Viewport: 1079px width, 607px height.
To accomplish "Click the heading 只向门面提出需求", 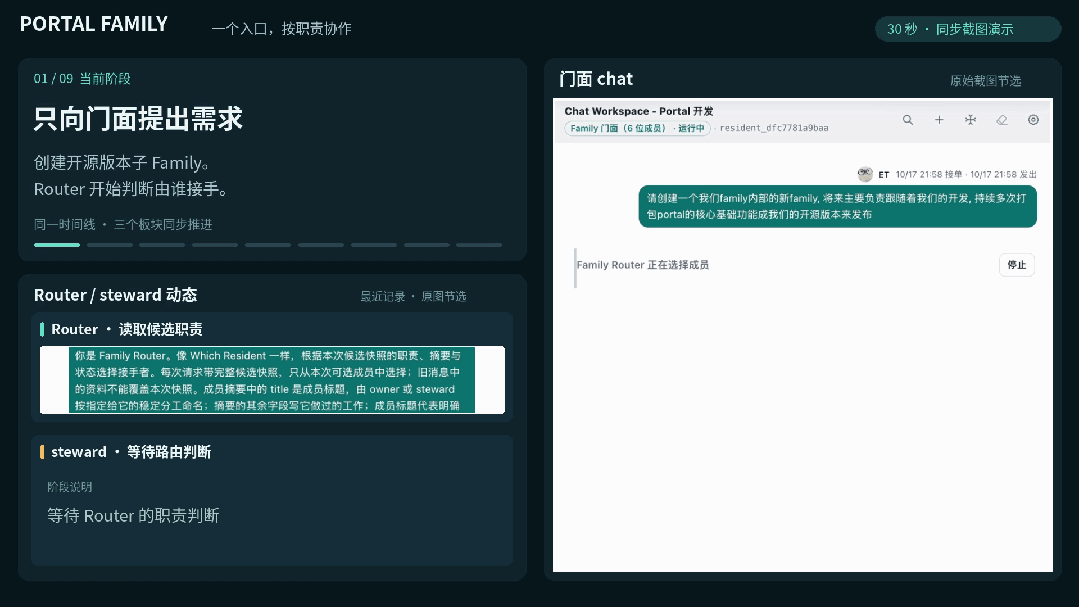I will [x=138, y=118].
